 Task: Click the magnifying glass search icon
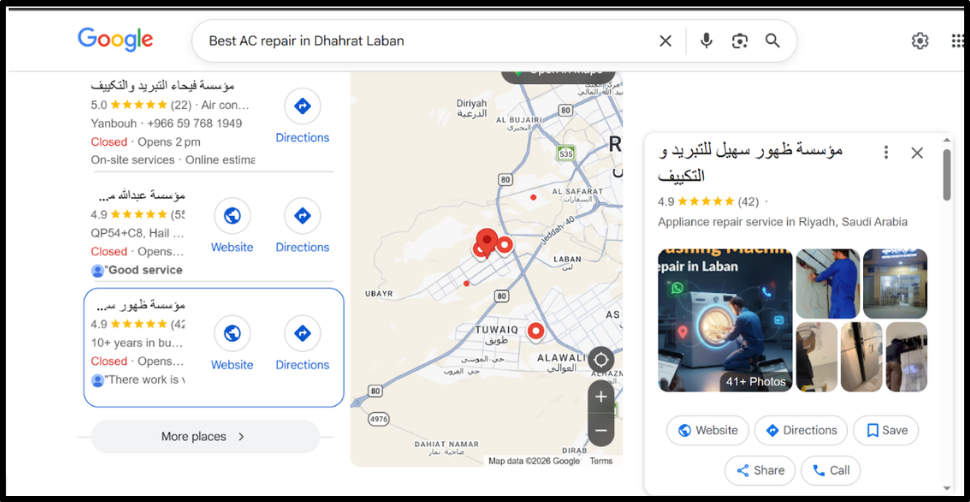[x=773, y=41]
